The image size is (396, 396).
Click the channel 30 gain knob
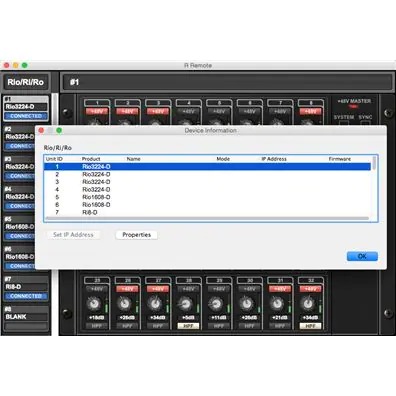coord(247,304)
